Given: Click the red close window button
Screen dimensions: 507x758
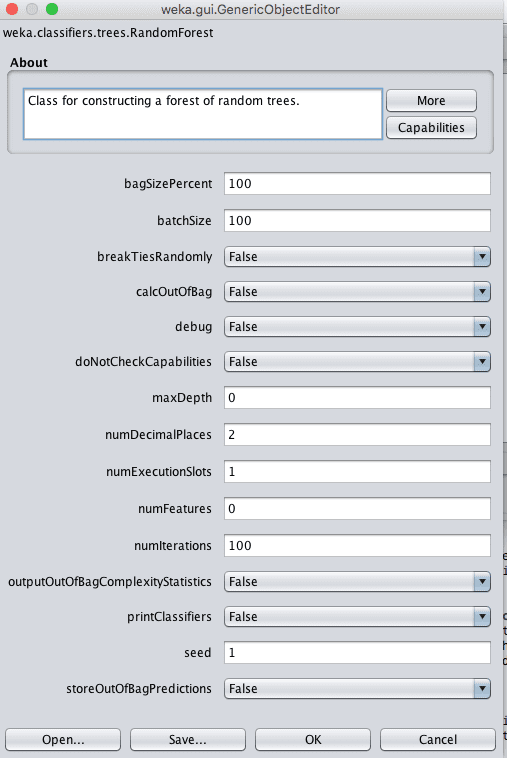Looking at the screenshot, I should pyautogui.click(x=12, y=9).
